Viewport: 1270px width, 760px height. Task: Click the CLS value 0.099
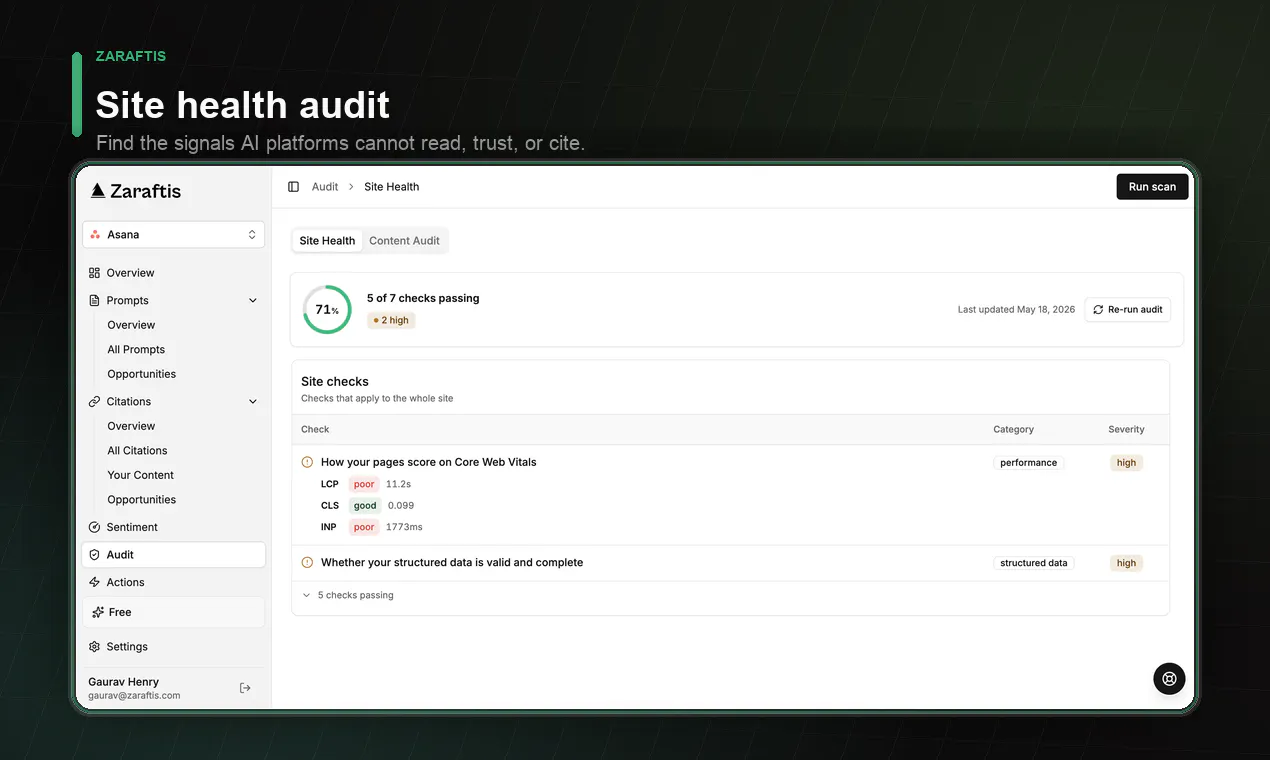tap(401, 506)
